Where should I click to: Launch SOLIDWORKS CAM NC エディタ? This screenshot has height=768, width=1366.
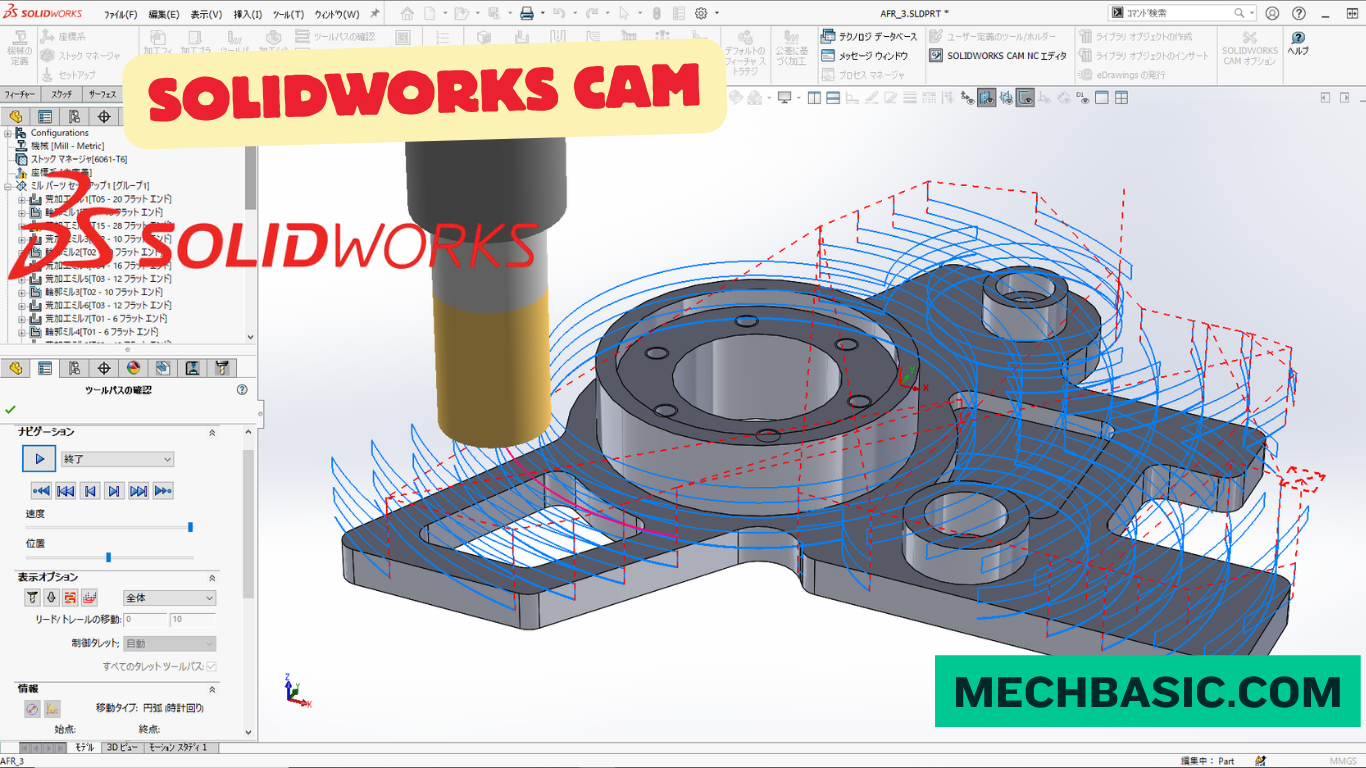click(x=998, y=56)
